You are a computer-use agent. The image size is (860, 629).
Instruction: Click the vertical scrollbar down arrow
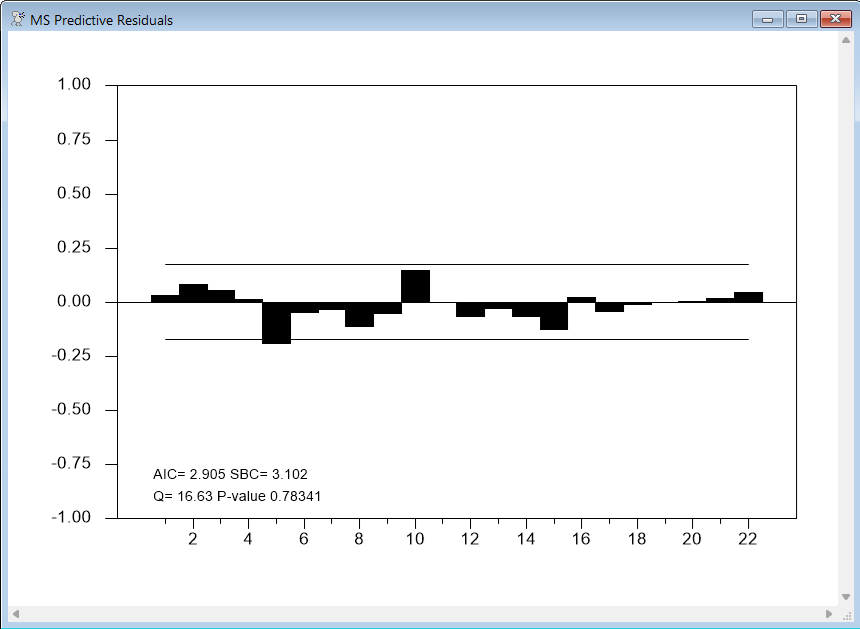(845, 597)
